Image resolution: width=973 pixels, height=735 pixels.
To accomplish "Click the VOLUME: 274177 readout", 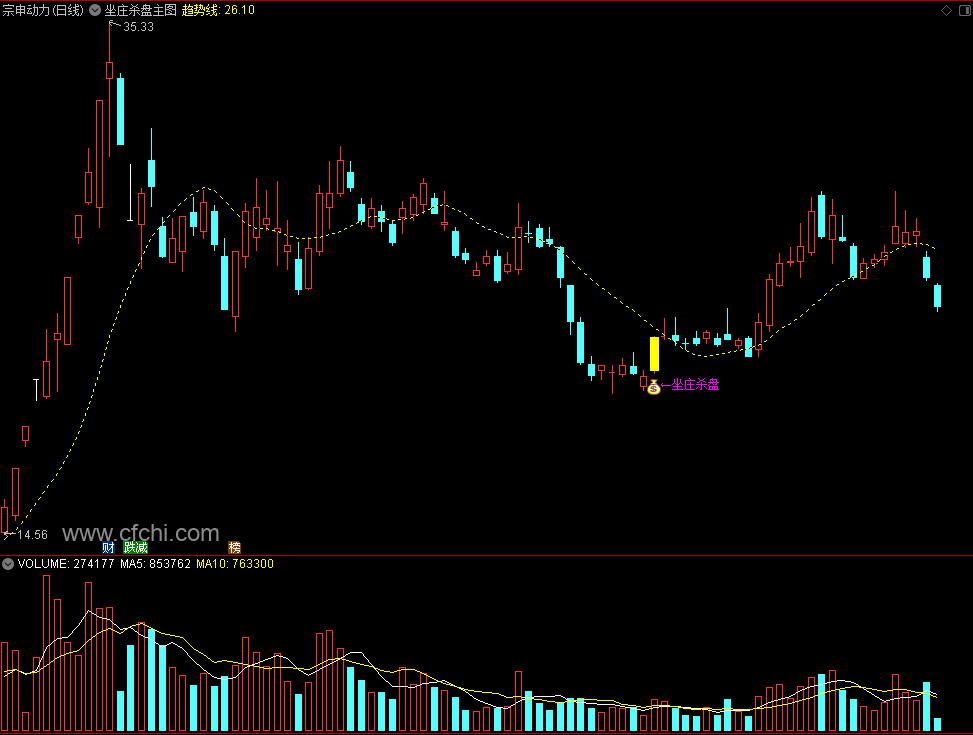I will click(x=66, y=564).
